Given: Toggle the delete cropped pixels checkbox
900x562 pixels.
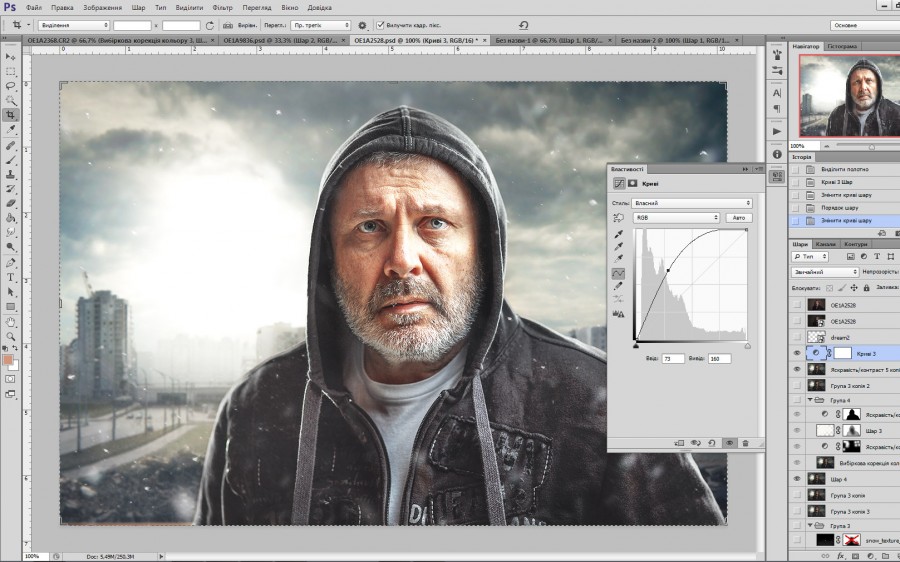Looking at the screenshot, I should pos(378,24).
